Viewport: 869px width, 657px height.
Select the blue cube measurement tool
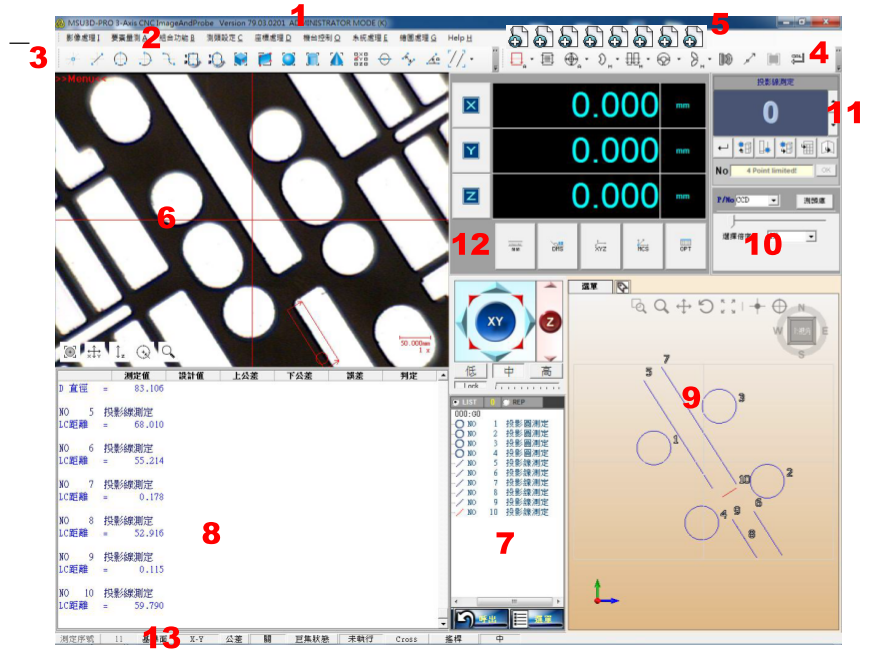[240, 59]
